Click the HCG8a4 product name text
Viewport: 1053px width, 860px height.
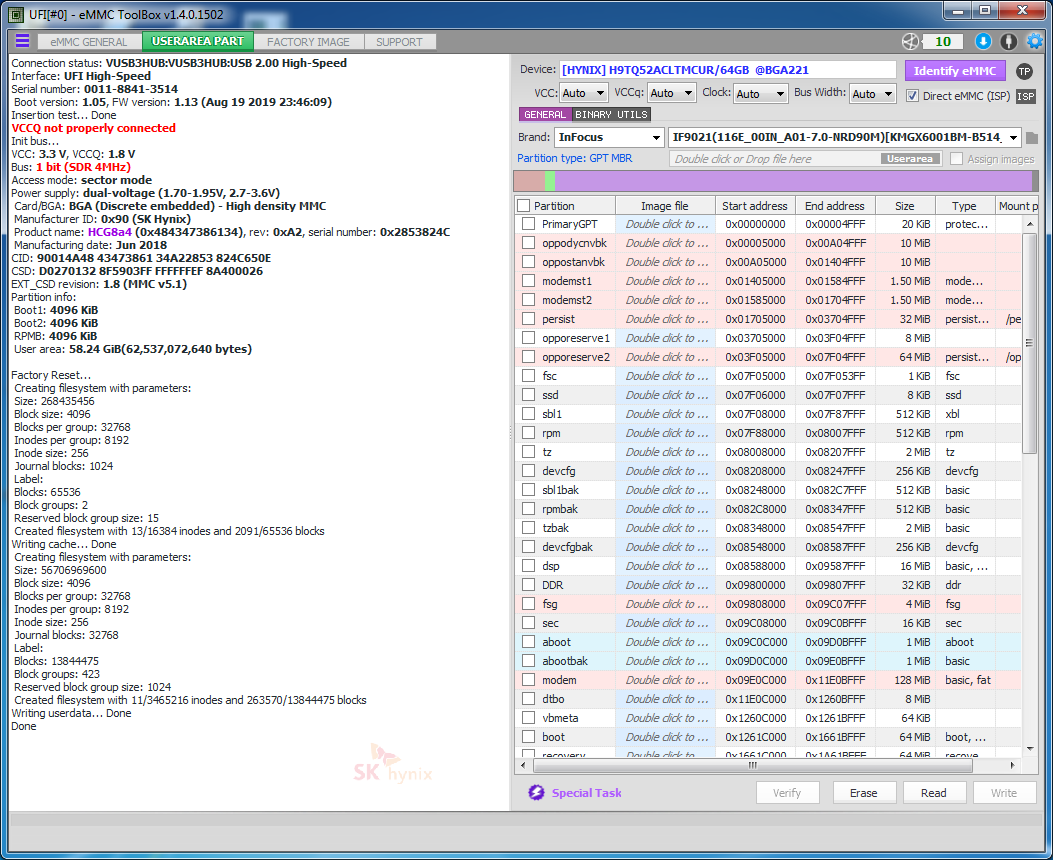[109, 232]
